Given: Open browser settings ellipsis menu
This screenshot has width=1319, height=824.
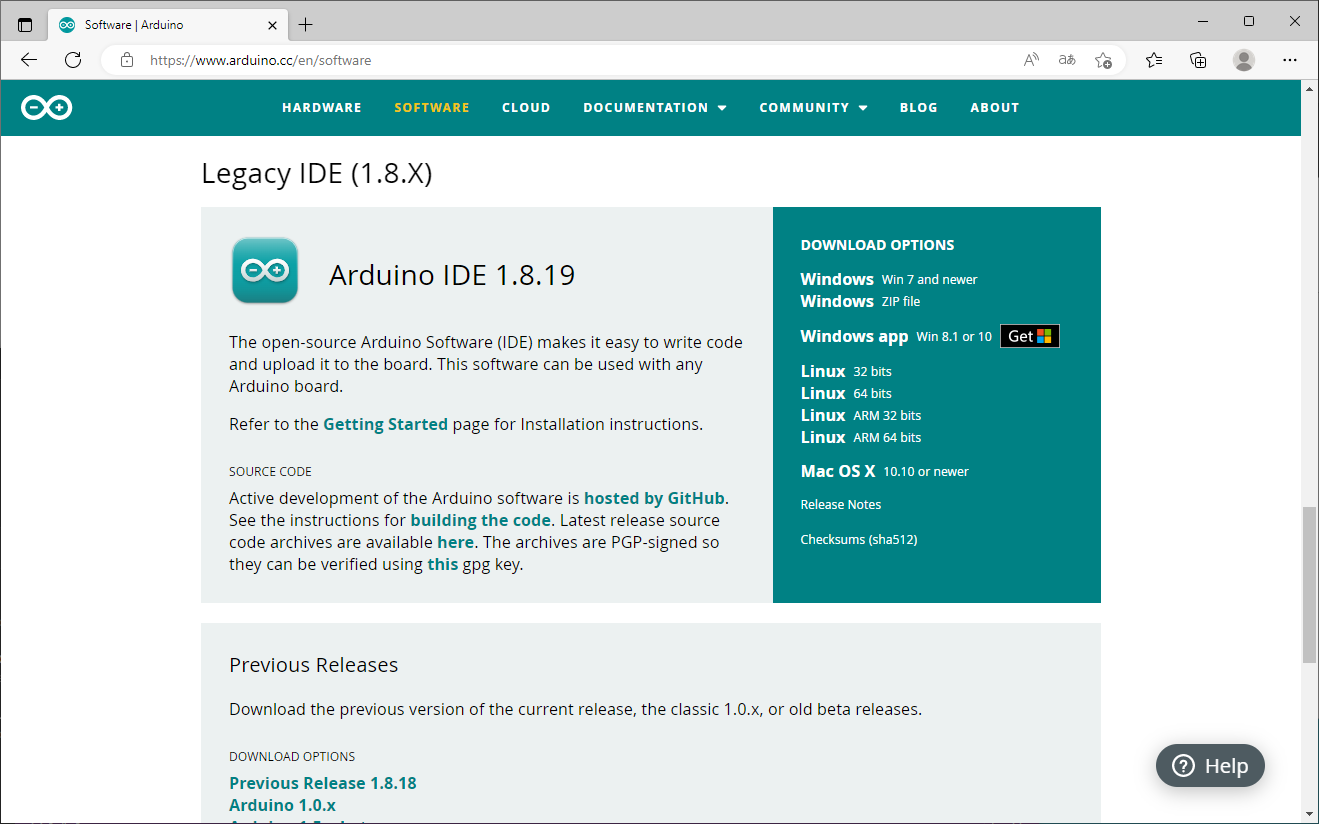Looking at the screenshot, I should point(1290,60).
